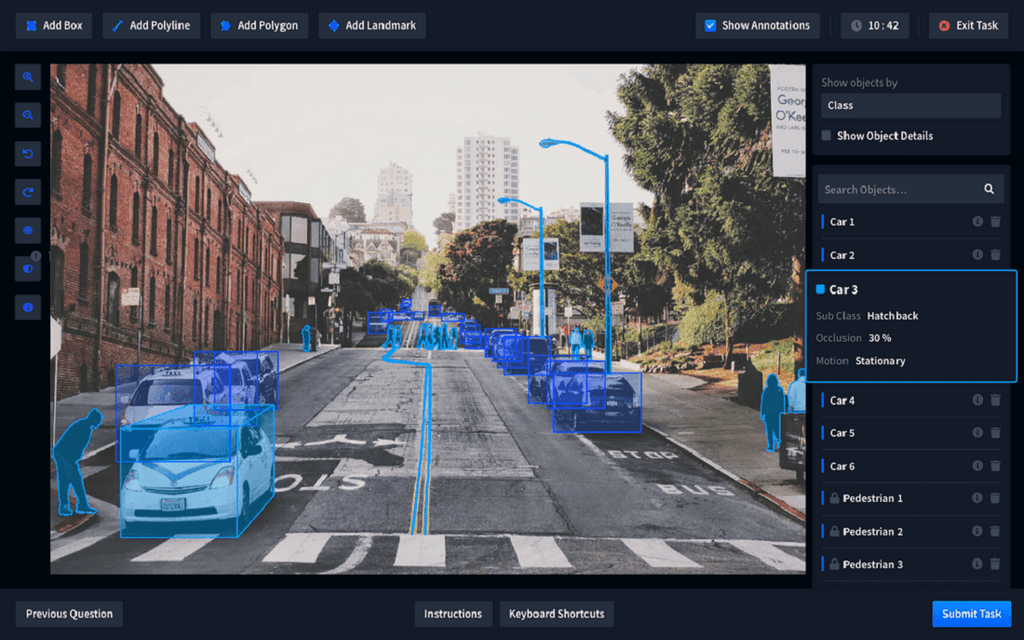The height and width of the screenshot is (640, 1024).
Task: Enable Show Object Details
Action: (825, 135)
